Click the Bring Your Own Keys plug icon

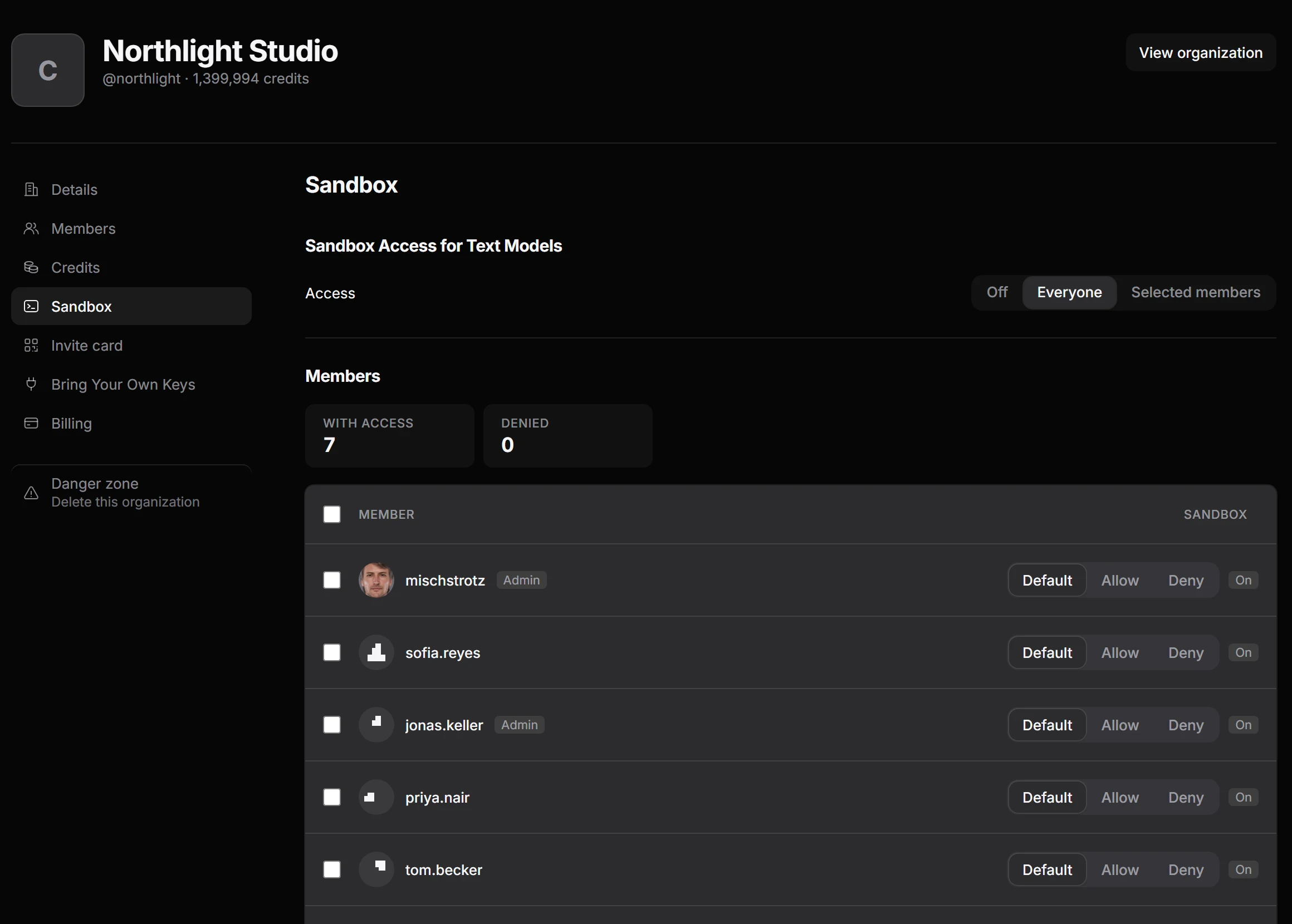pos(31,384)
